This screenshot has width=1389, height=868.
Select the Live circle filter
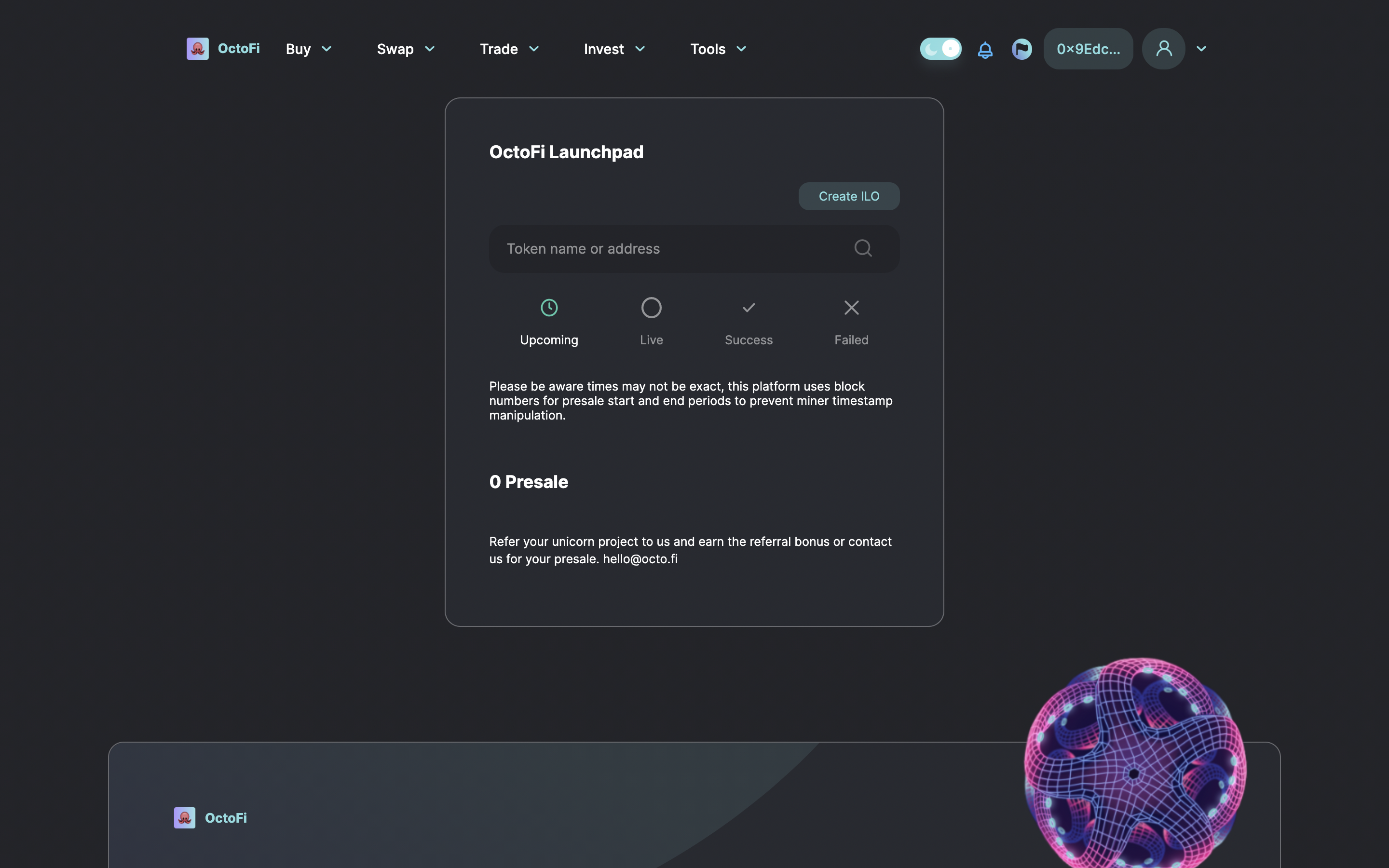(x=651, y=308)
